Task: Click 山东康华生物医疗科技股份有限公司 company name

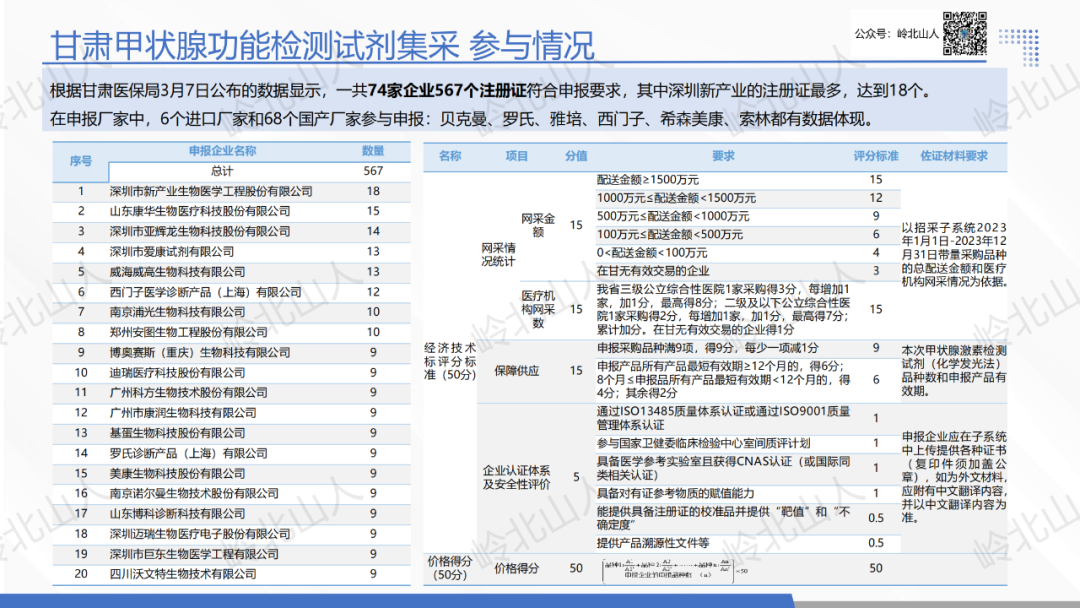Action: (x=200, y=211)
